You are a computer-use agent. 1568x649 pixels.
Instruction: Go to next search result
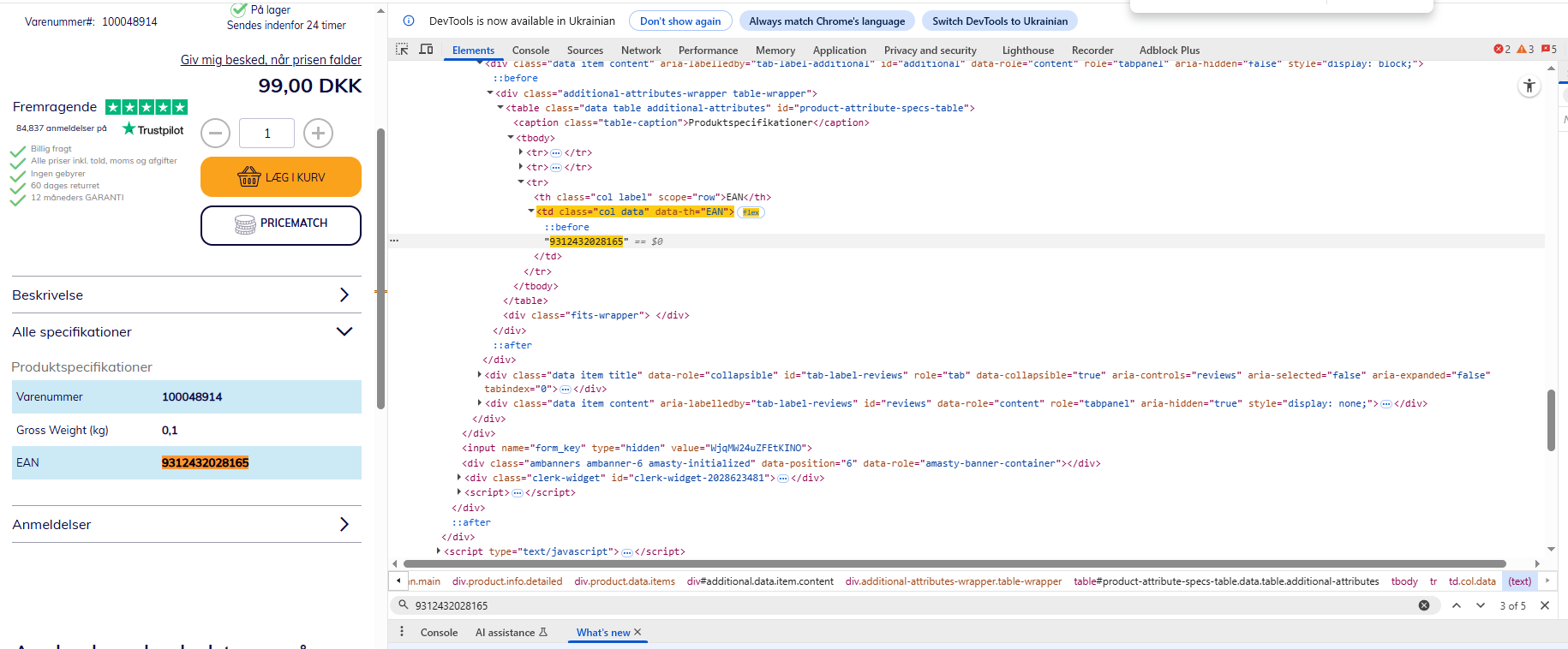pyautogui.click(x=1481, y=605)
